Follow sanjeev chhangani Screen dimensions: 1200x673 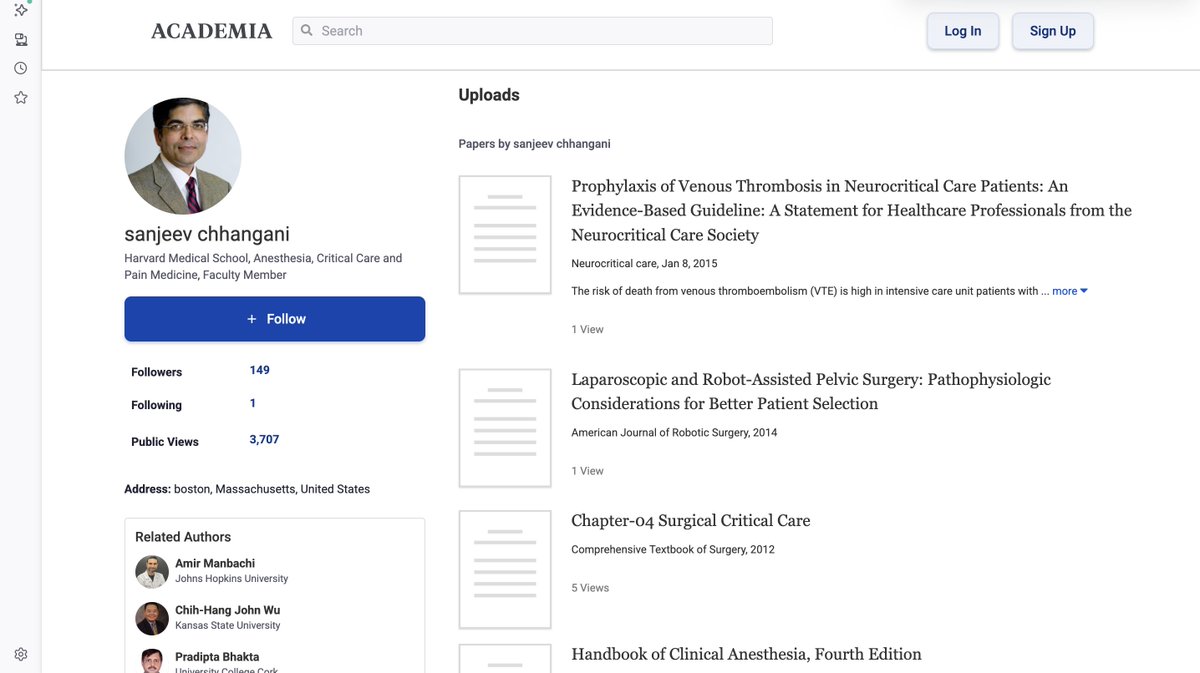click(274, 318)
